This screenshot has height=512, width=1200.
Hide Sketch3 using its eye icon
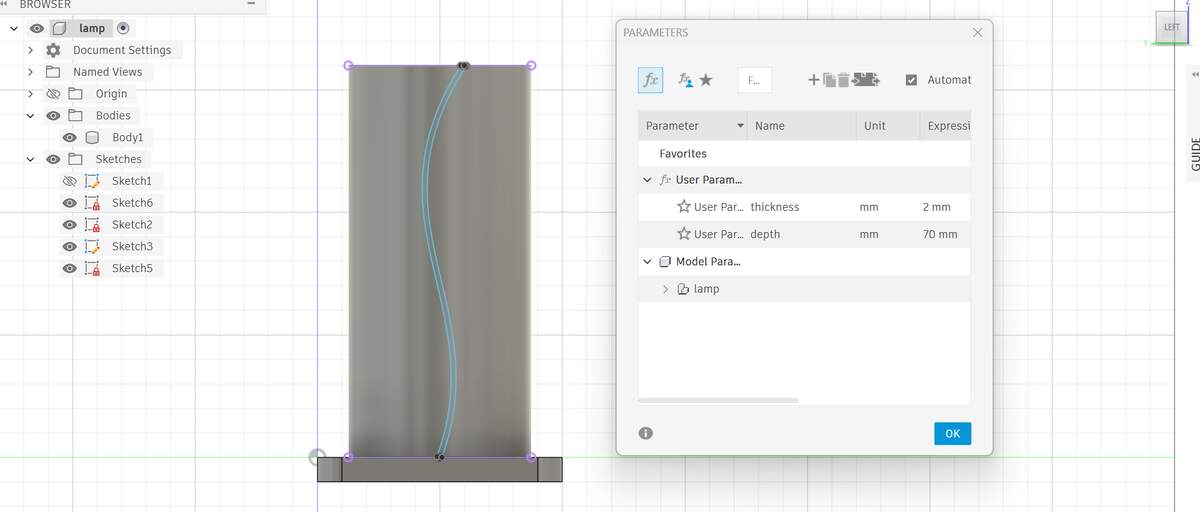[x=70, y=246]
